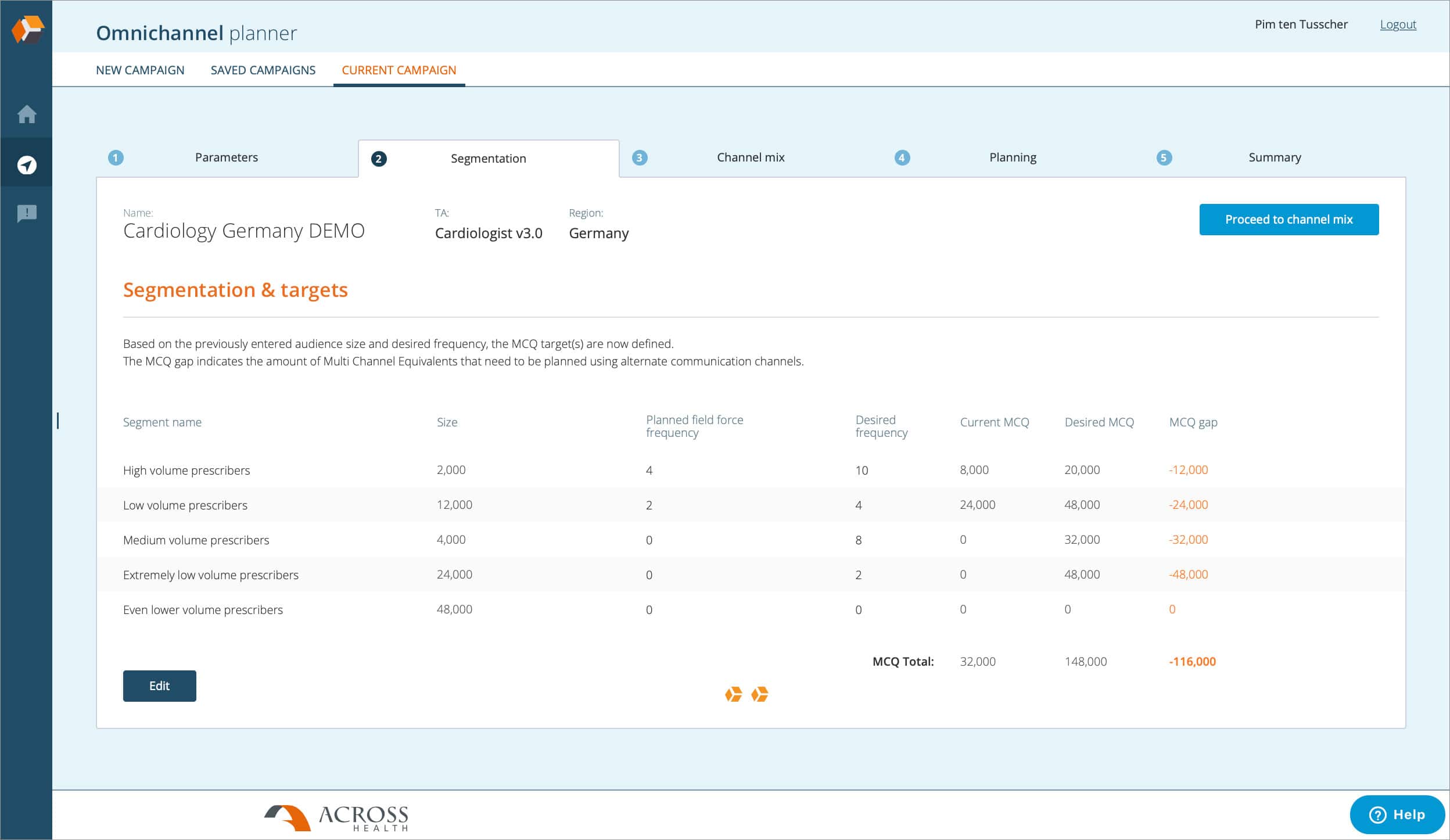The width and height of the screenshot is (1450, 840).
Task: Select the Medium volume prescribers row name
Action: (196, 540)
